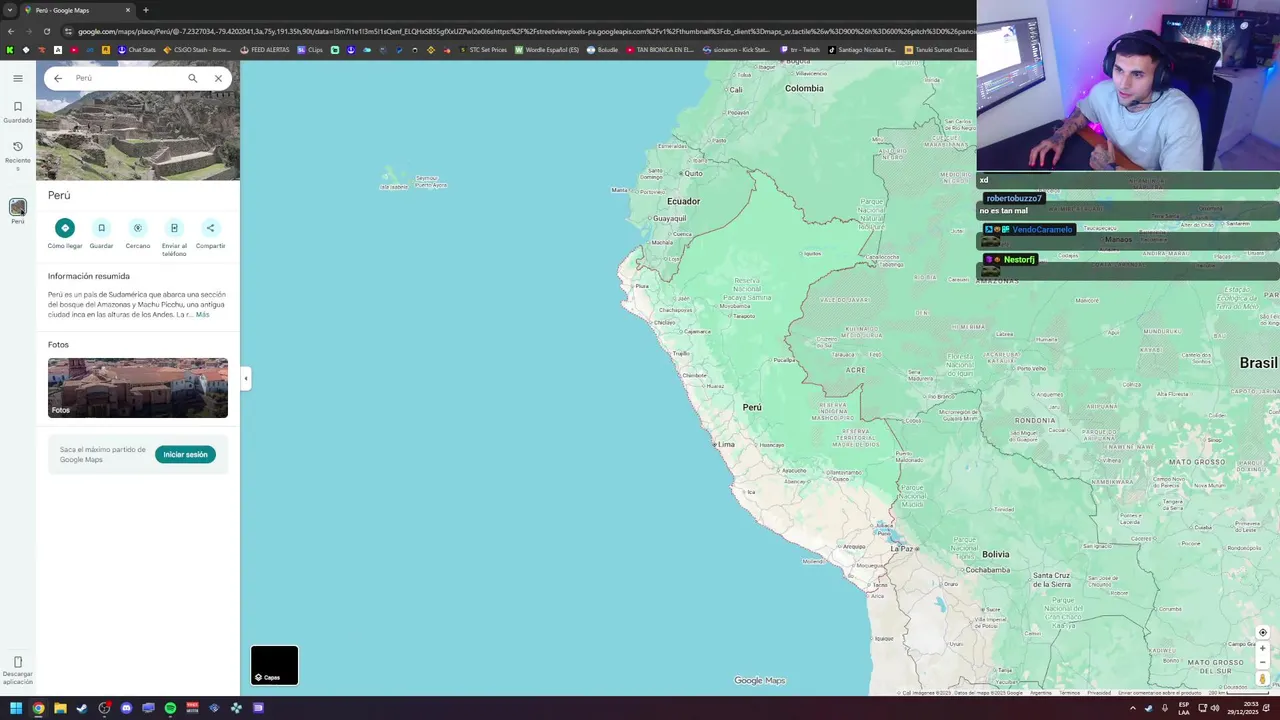Screen dimensions: 1280x720
Task: Open the Wordle Español (ES) bookmark
Action: 547,49
